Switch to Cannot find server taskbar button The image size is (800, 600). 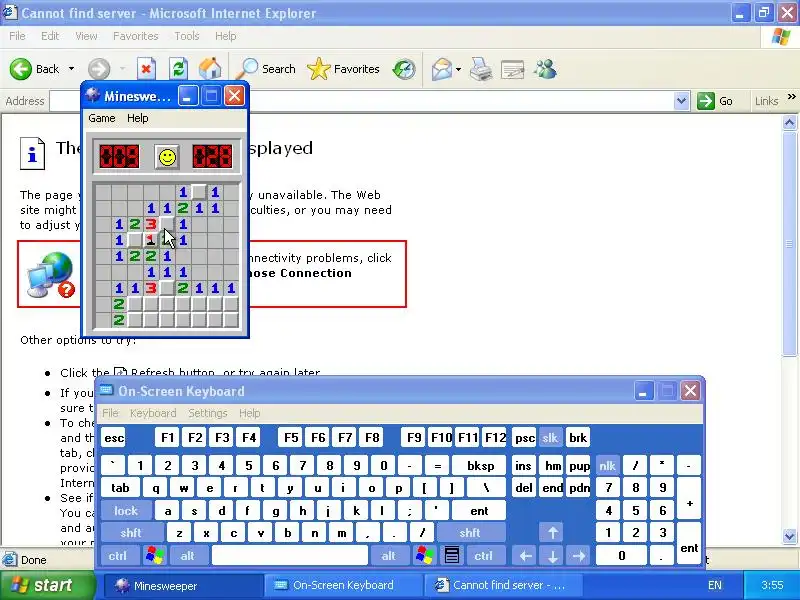point(502,586)
